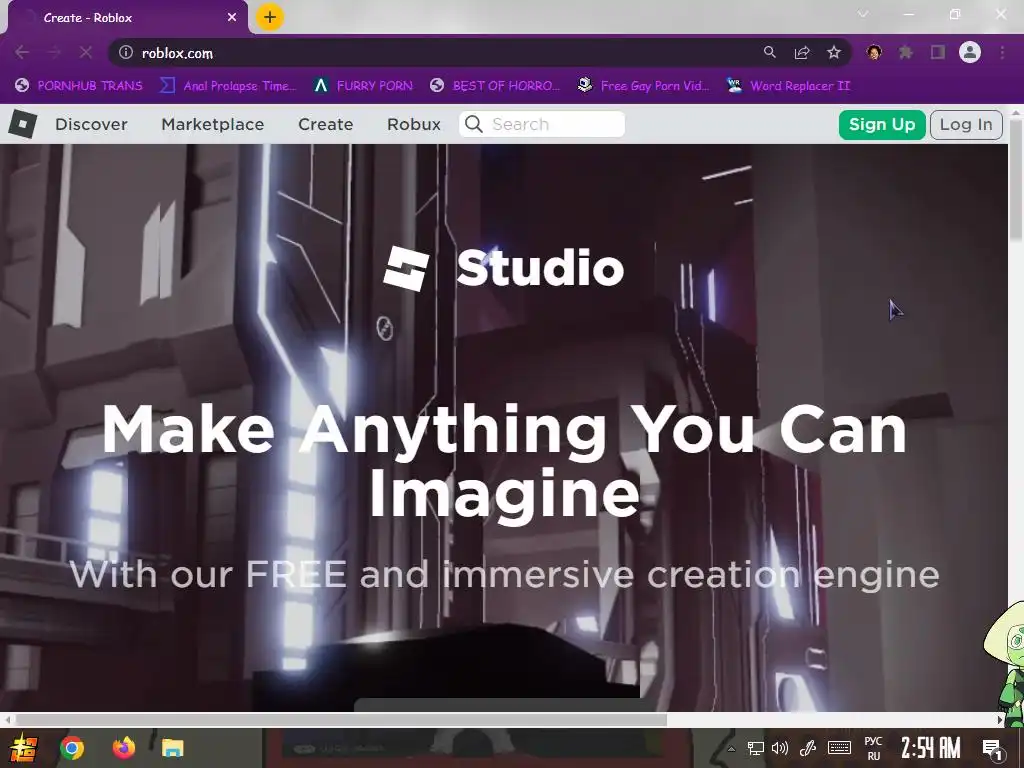Open the 2:54 AM taskbar clock
The height and width of the screenshot is (768, 1024).
tap(931, 748)
